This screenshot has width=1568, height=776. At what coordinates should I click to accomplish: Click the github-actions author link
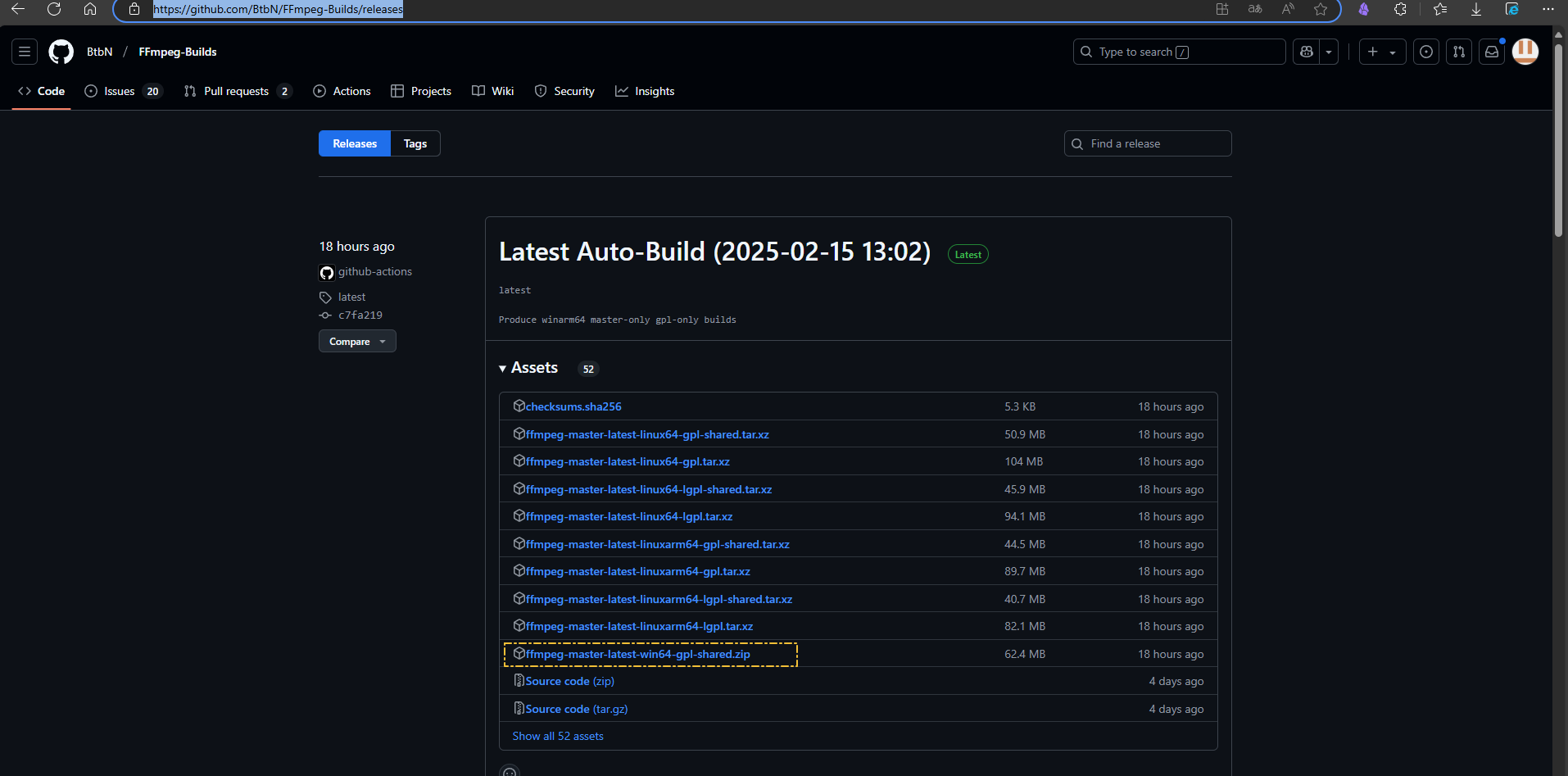tap(375, 271)
